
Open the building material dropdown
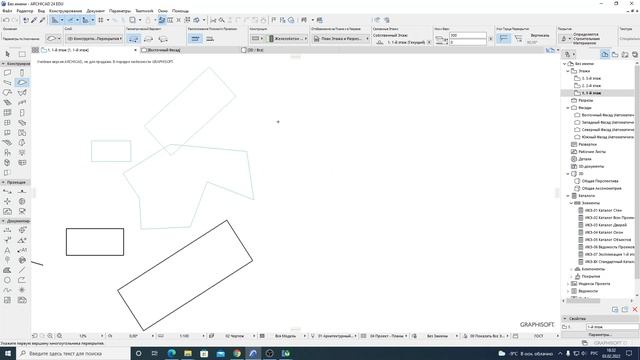click(288, 38)
